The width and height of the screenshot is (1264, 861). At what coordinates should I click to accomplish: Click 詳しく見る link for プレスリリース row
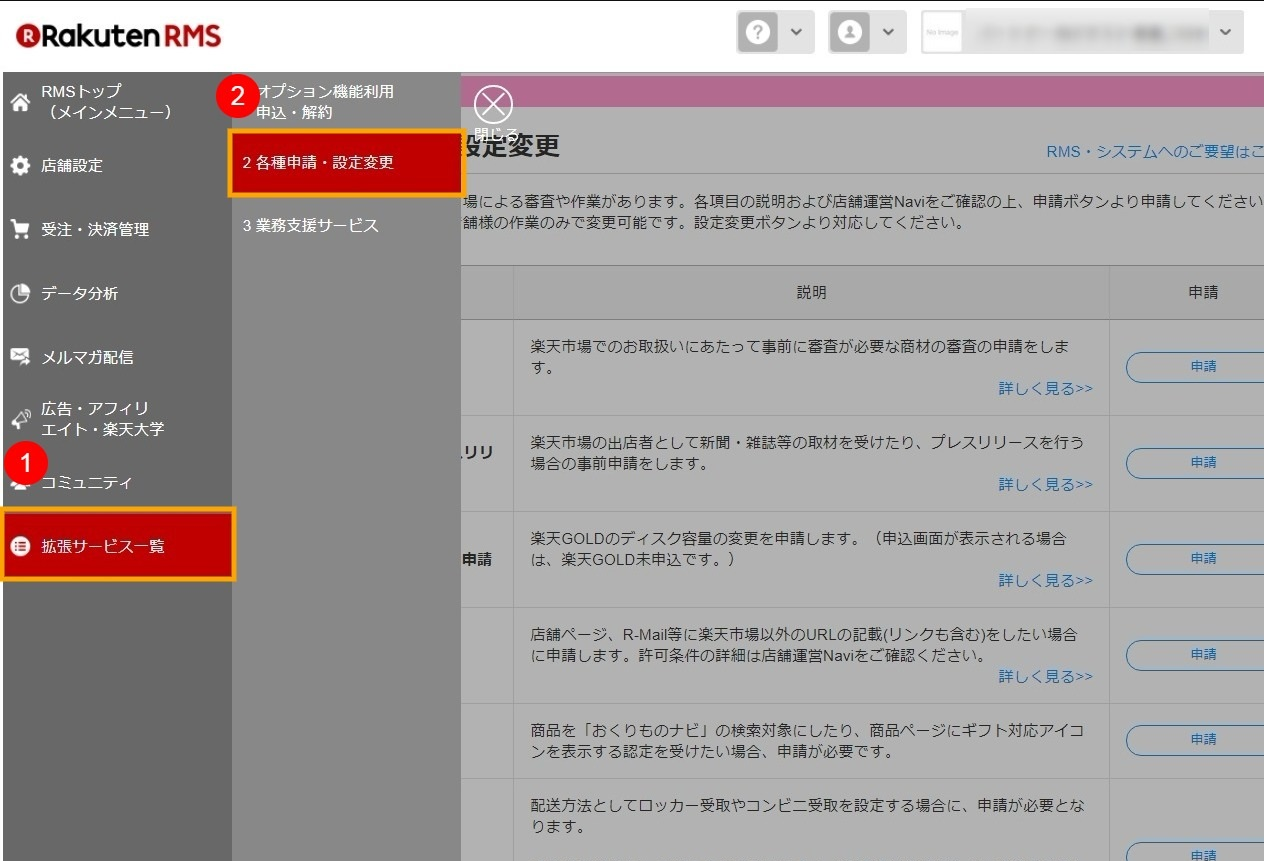[1045, 484]
